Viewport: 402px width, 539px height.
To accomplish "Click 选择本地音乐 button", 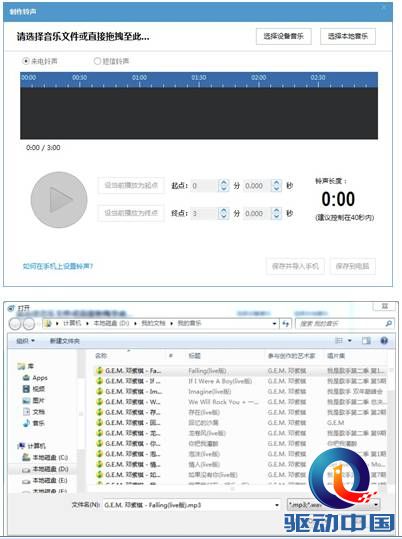I will pyautogui.click(x=348, y=36).
